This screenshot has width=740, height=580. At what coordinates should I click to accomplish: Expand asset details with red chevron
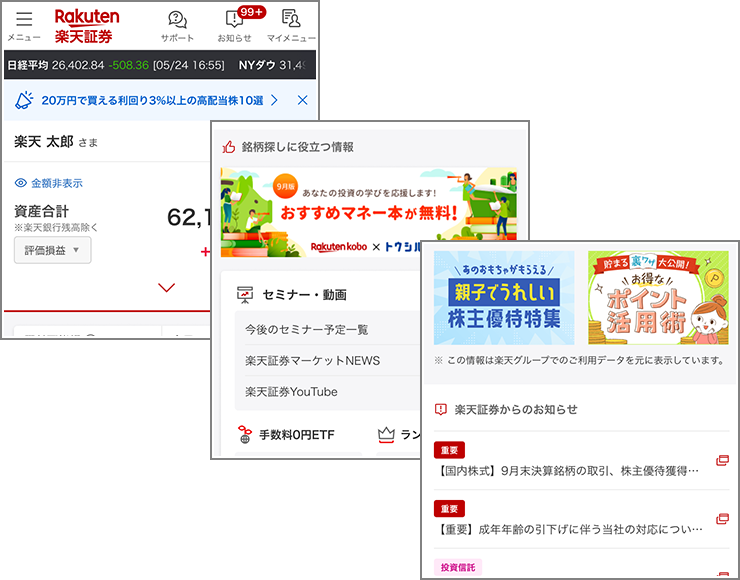click(x=167, y=287)
